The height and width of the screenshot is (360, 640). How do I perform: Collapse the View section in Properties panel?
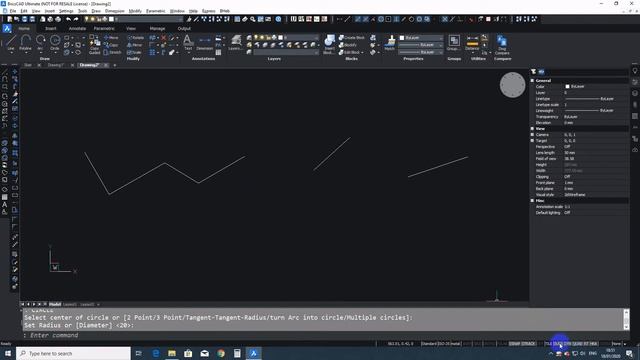(532, 129)
